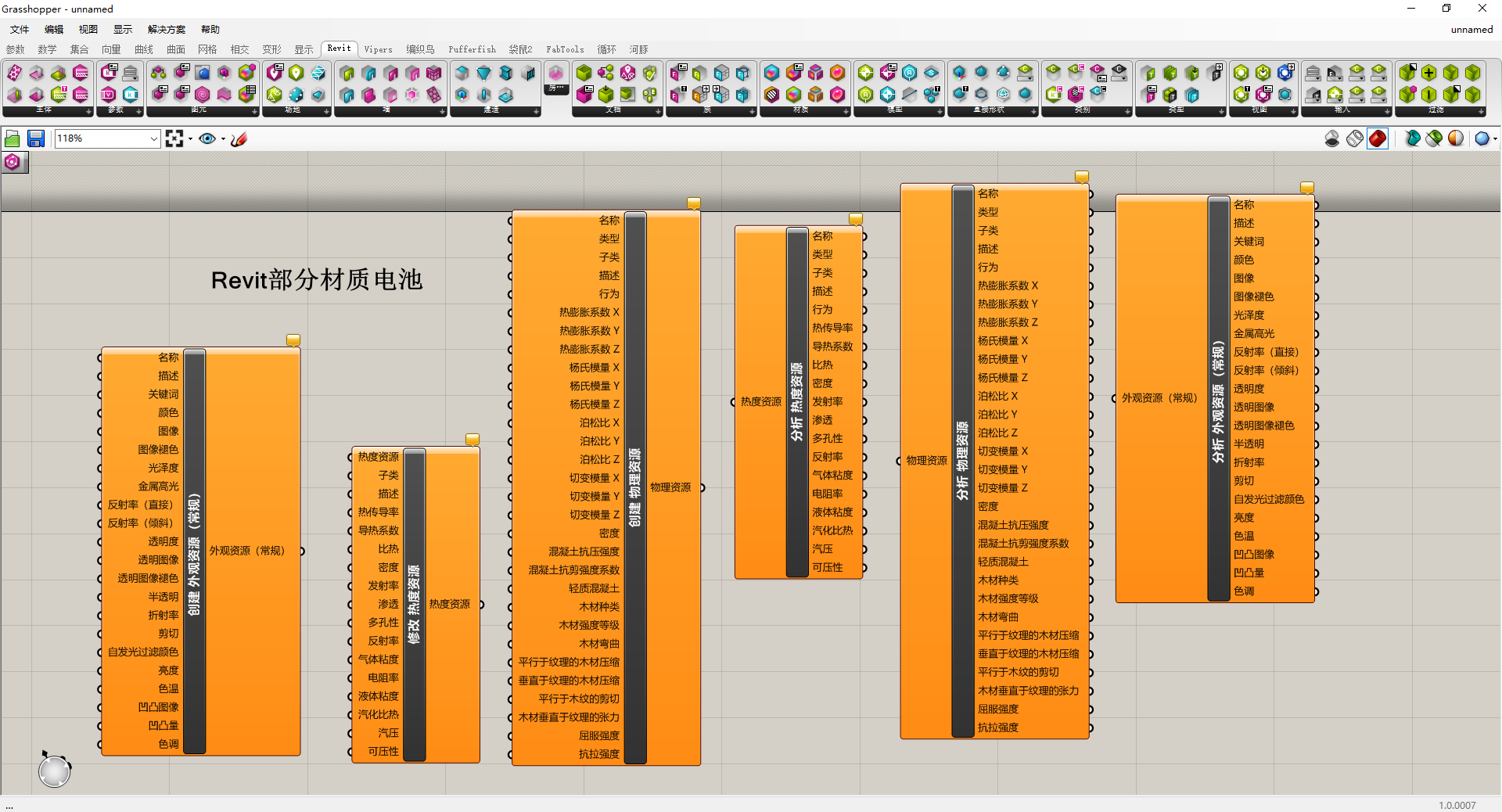Click 热度资源 input on 分析 热度资源 component
1502x812 pixels.
click(x=761, y=402)
